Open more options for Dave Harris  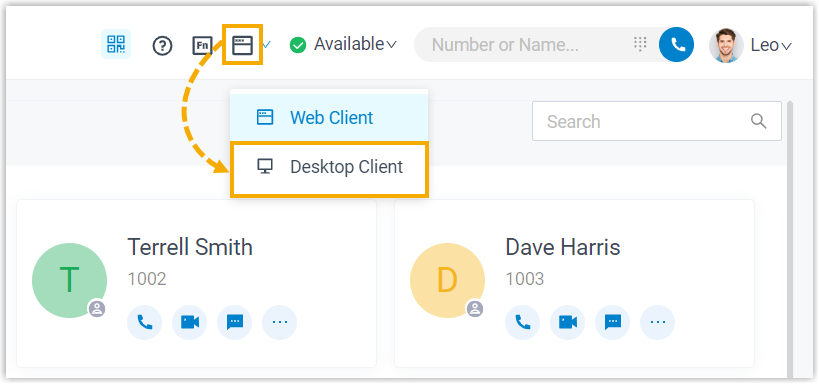[x=657, y=322]
